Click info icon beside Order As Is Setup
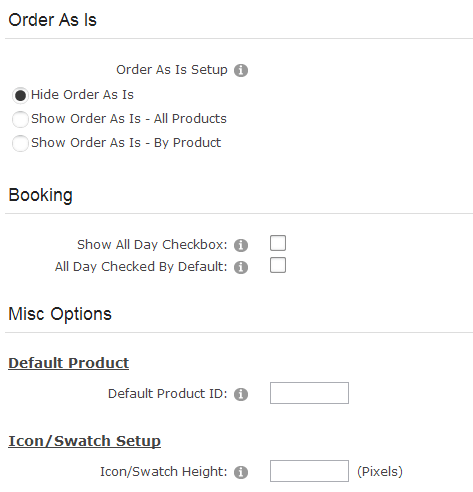This screenshot has height=492, width=473. [241, 70]
